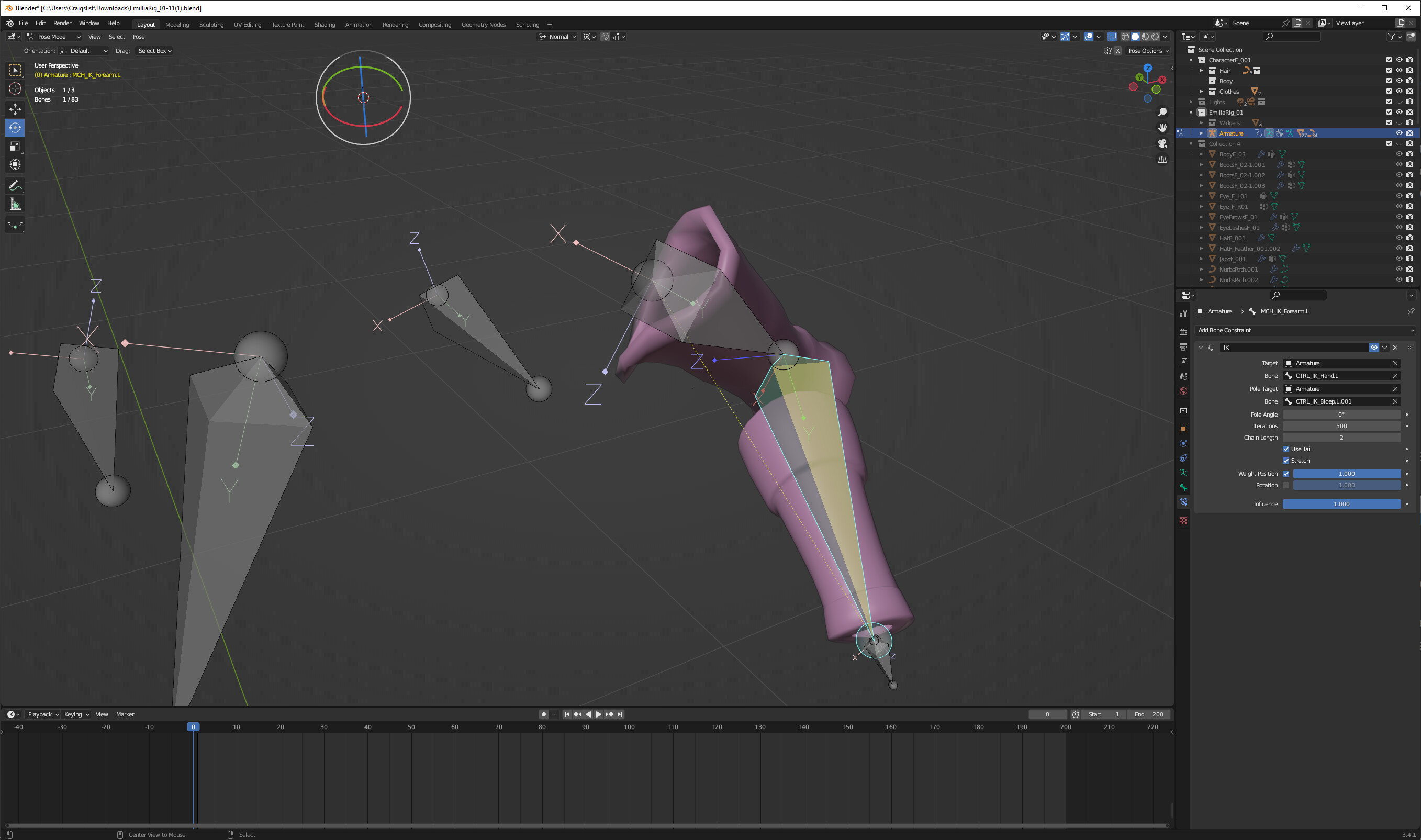The image size is (1421, 840).
Task: Open the Render menu
Action: tap(62, 23)
